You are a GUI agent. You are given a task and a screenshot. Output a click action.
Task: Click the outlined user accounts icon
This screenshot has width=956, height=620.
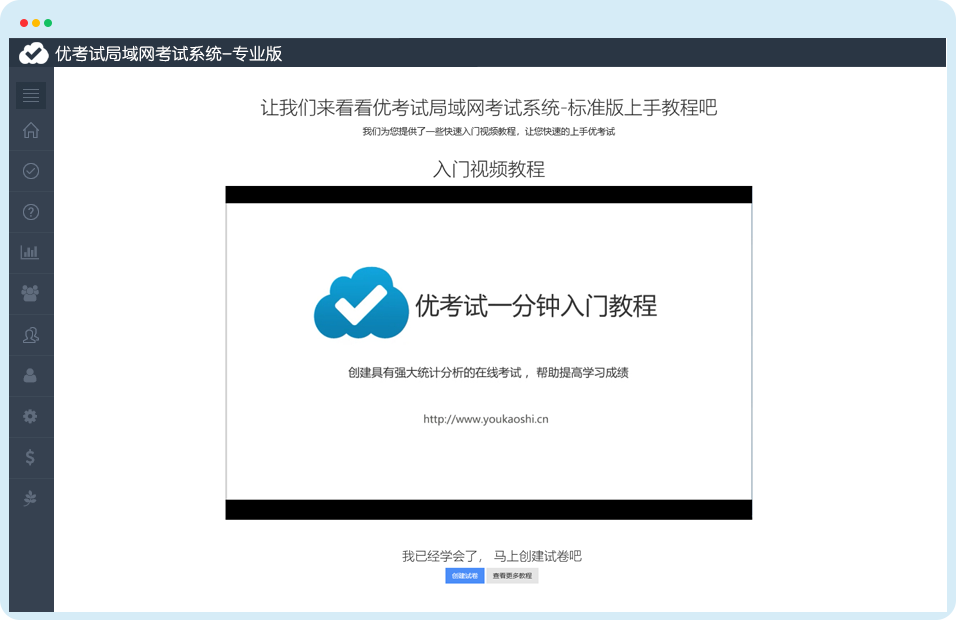pyautogui.click(x=31, y=334)
